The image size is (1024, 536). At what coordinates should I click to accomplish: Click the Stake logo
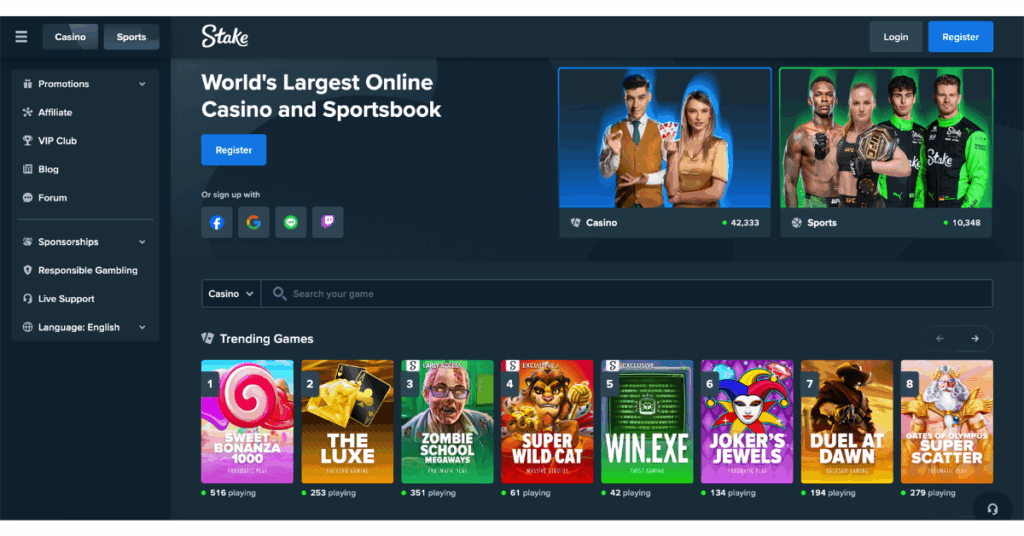point(225,37)
